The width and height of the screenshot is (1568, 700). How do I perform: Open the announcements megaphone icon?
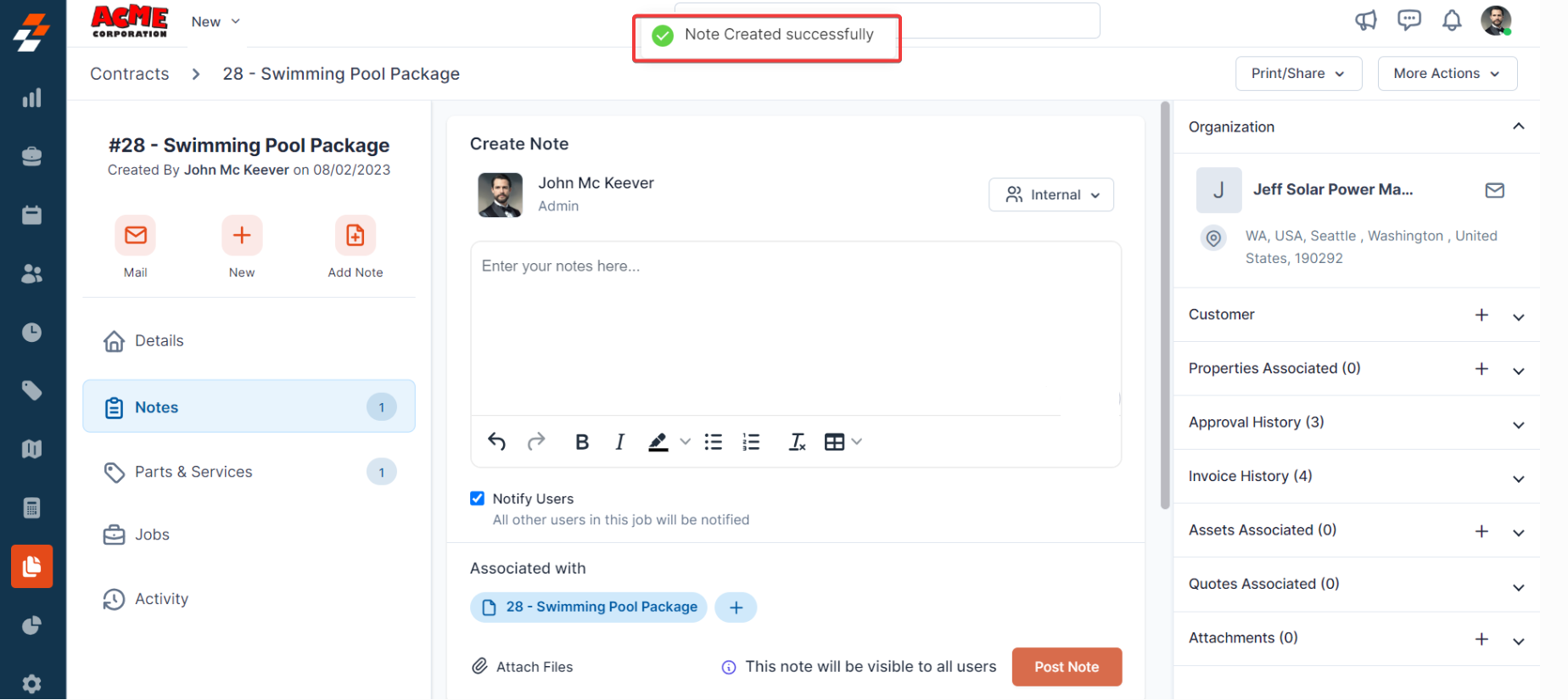tap(1365, 20)
